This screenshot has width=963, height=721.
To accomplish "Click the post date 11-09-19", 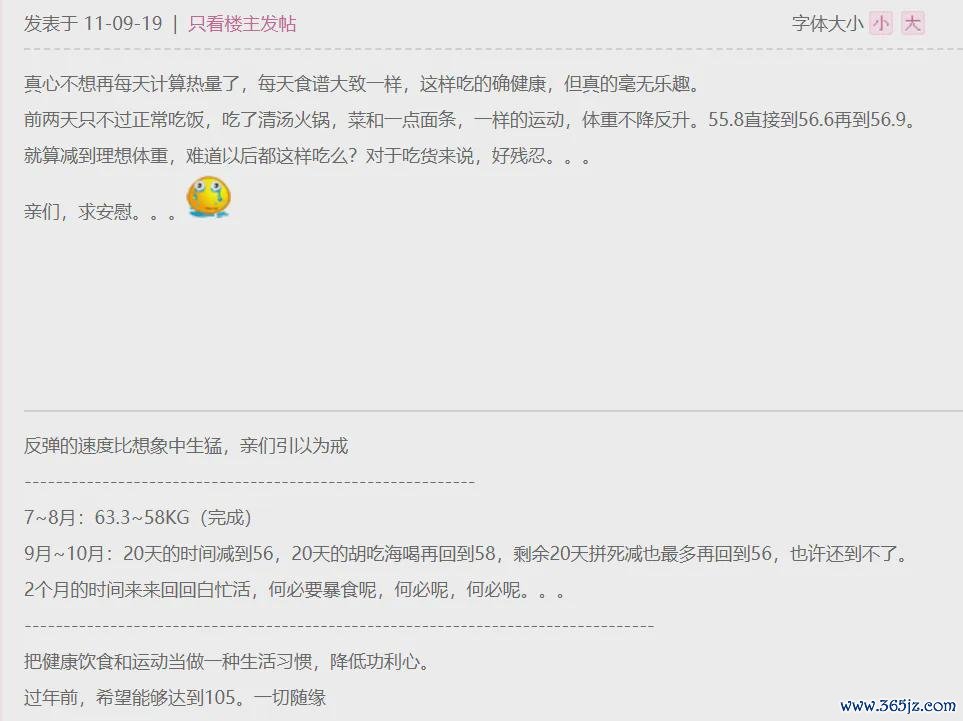I will click(x=122, y=23).
